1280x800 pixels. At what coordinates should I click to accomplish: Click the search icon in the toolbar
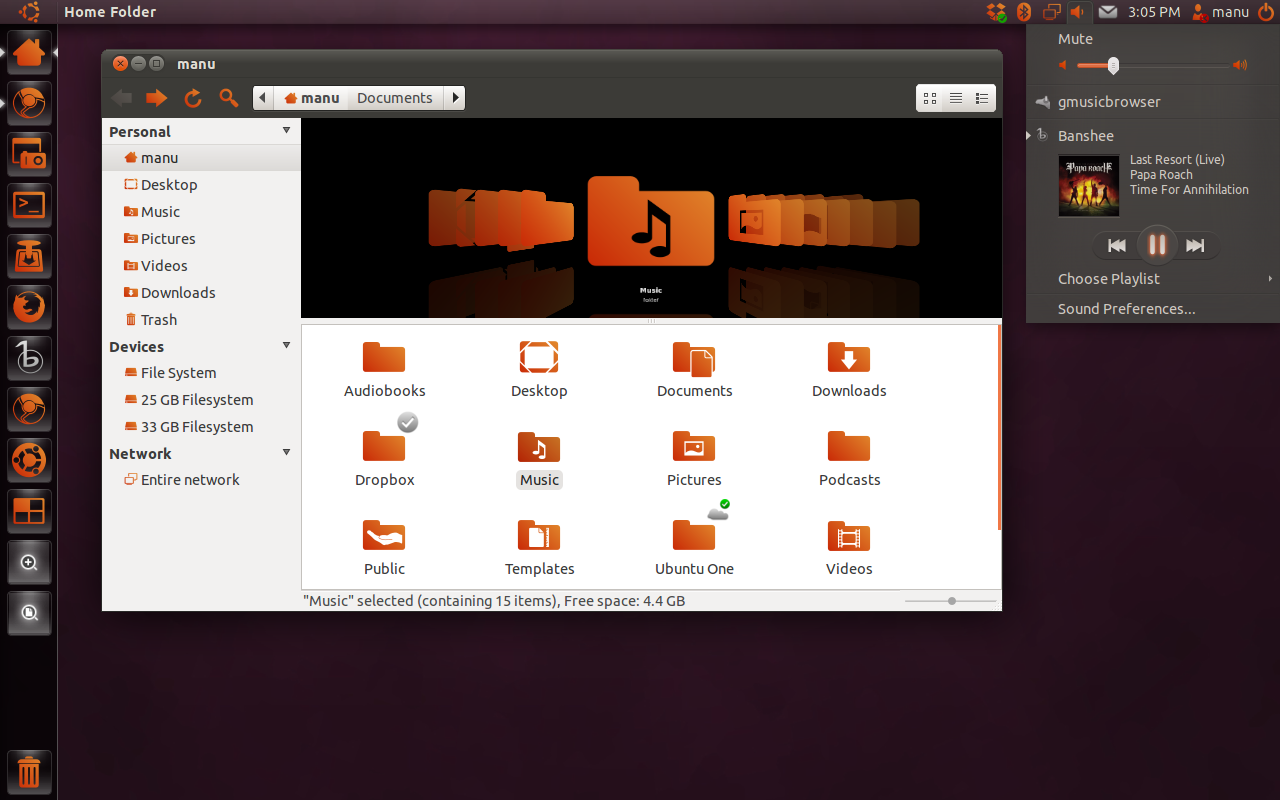coord(228,97)
